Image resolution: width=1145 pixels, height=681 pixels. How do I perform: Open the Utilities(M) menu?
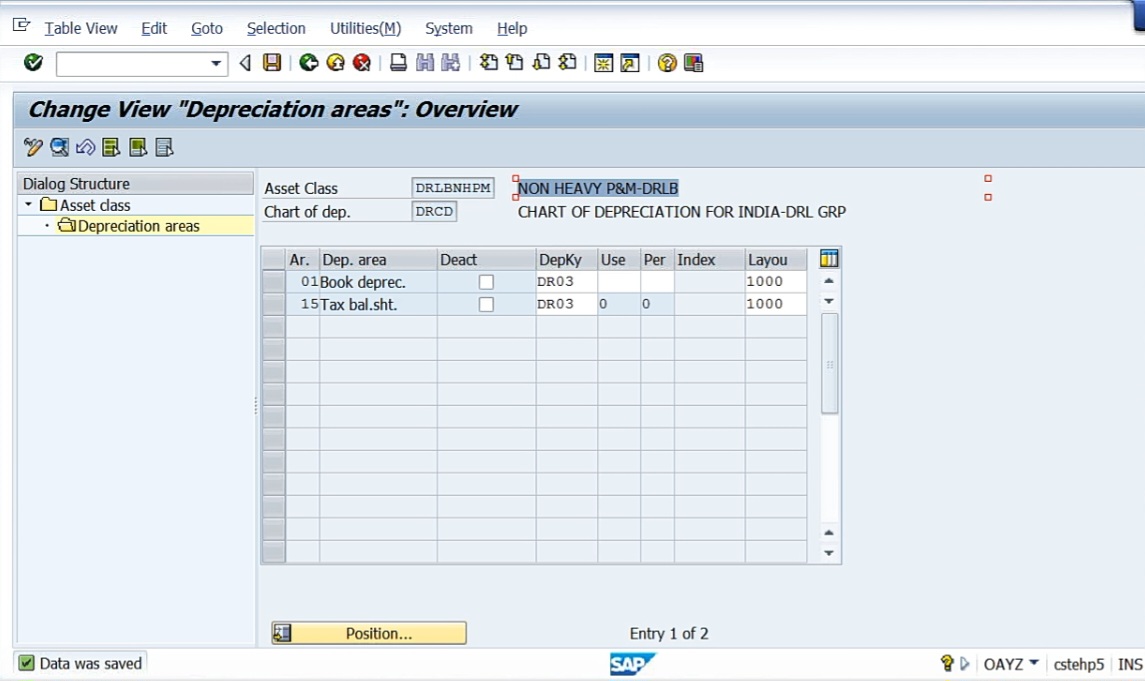click(365, 28)
